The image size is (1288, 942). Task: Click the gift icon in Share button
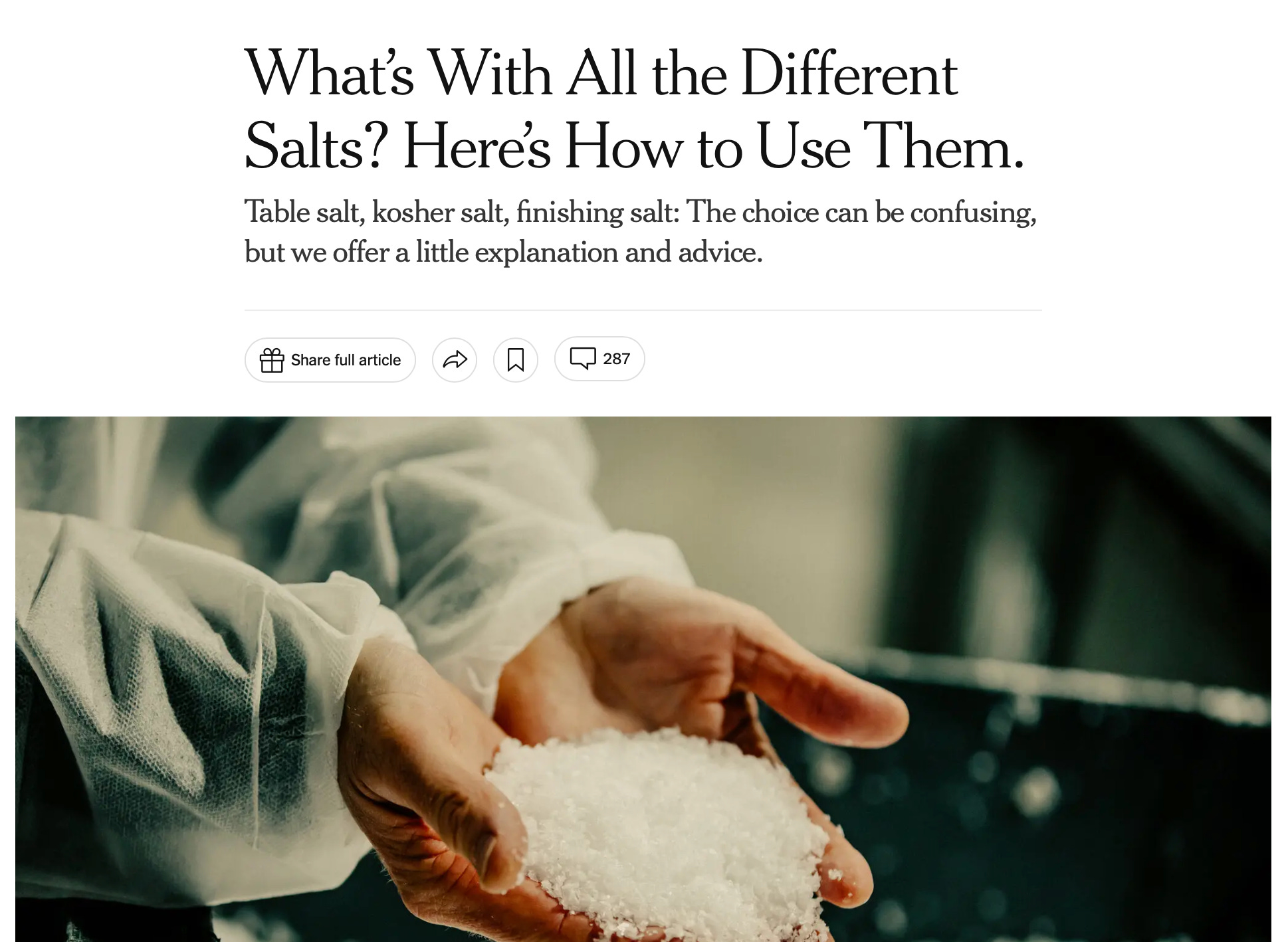pos(272,360)
